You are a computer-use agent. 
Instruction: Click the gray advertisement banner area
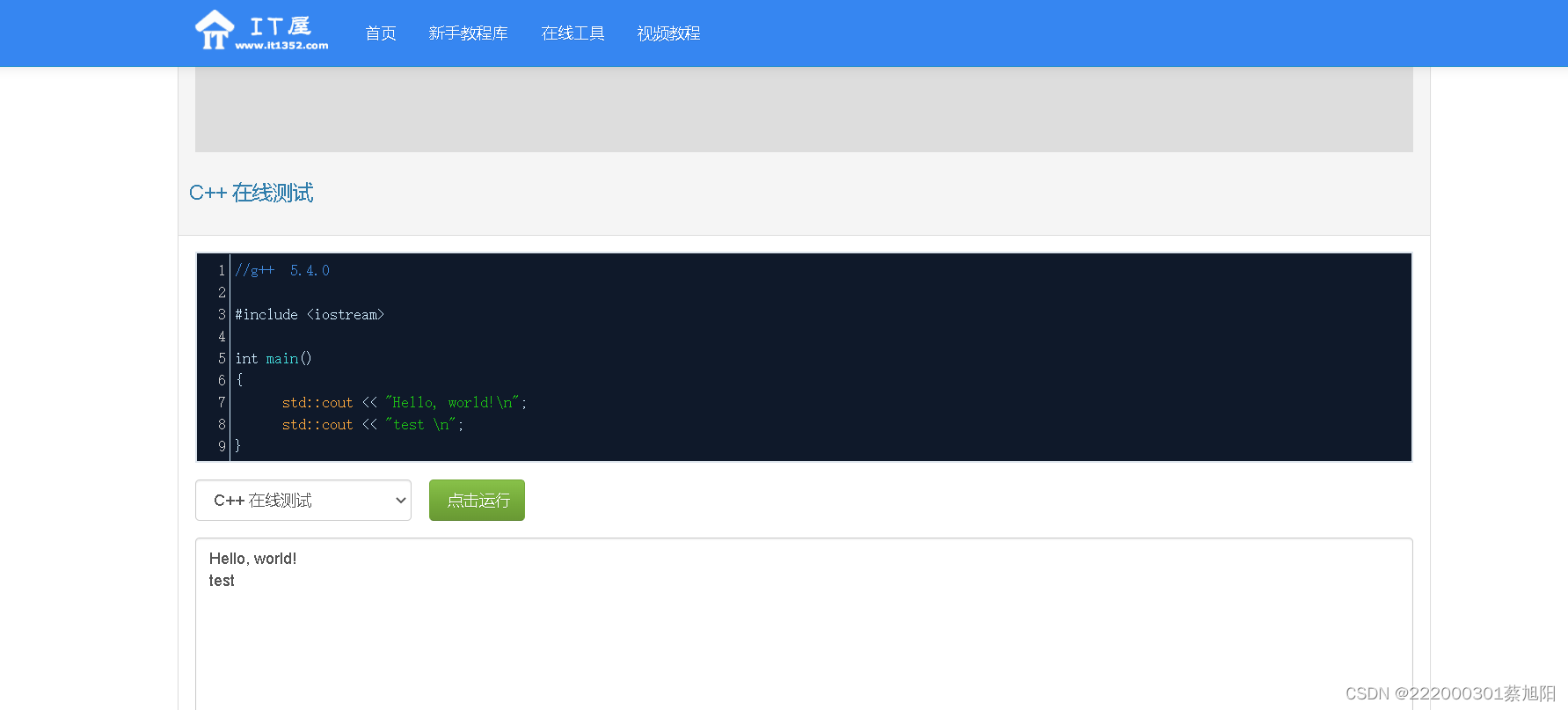(x=804, y=109)
